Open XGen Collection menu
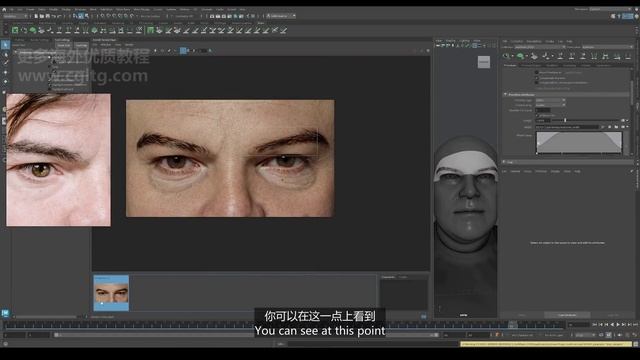The height and width of the screenshot is (360, 640). coord(516,41)
